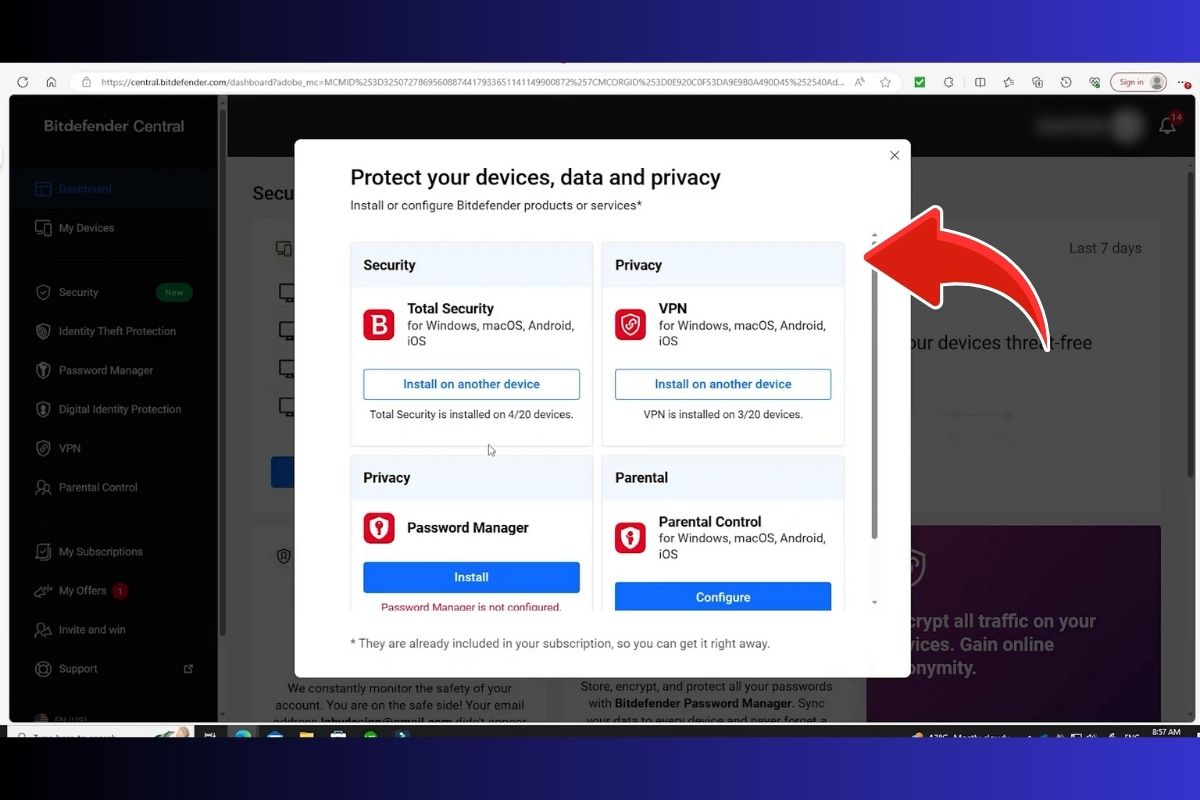The height and width of the screenshot is (800, 1200).
Task: Click the browser home button
Action: [51, 82]
